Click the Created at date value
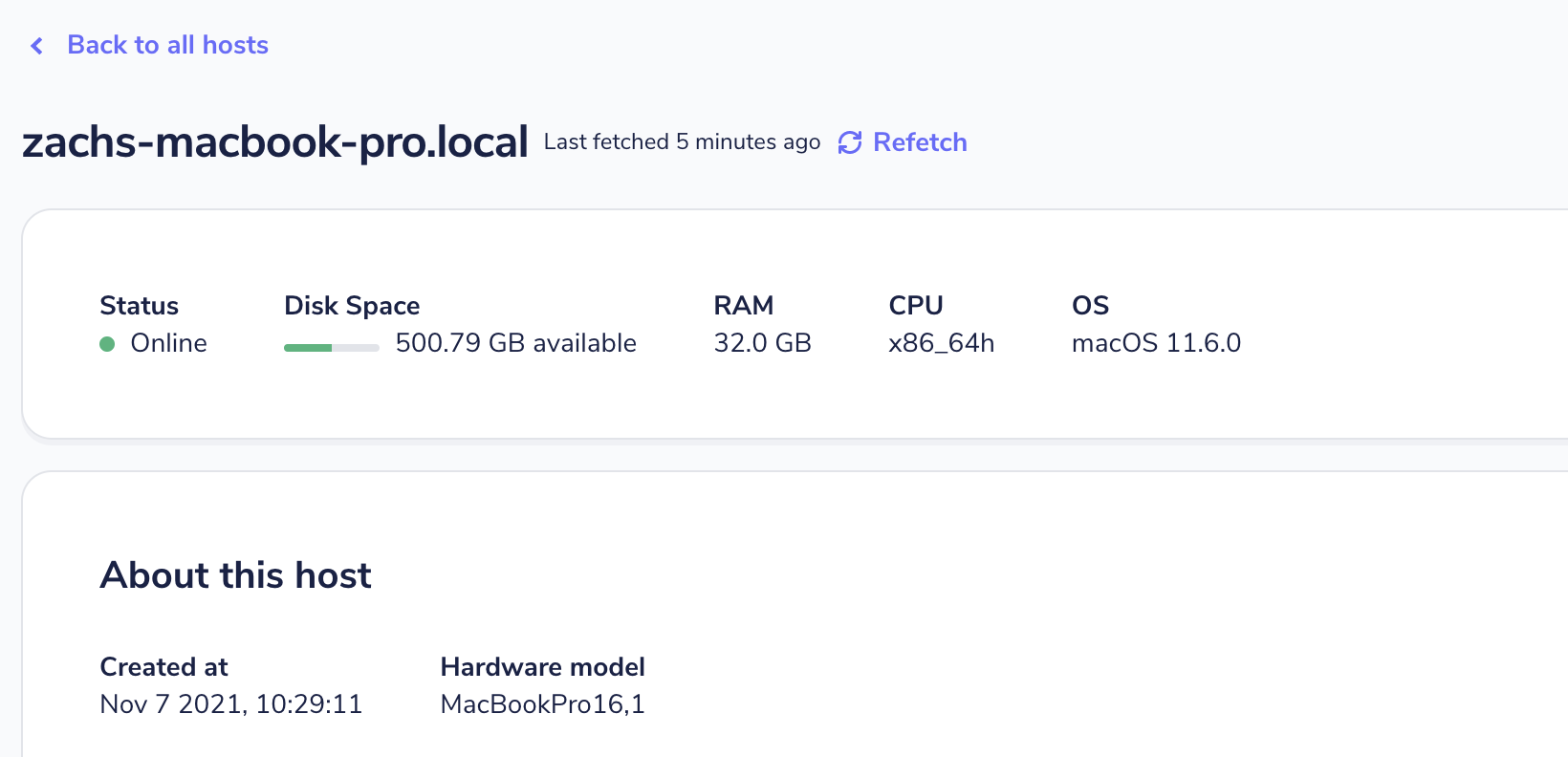 click(x=230, y=704)
